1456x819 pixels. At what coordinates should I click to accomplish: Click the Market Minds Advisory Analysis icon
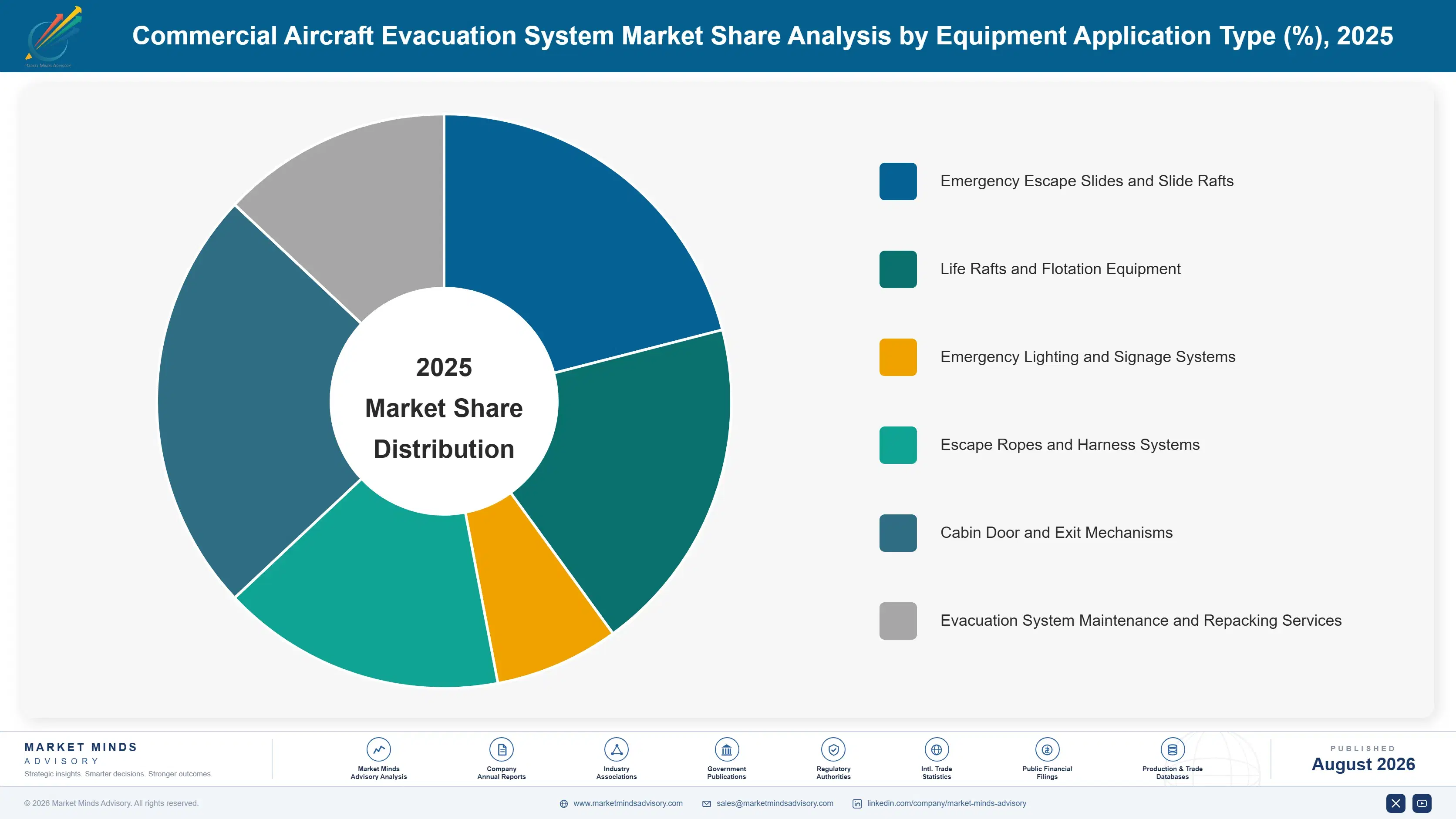[x=379, y=749]
